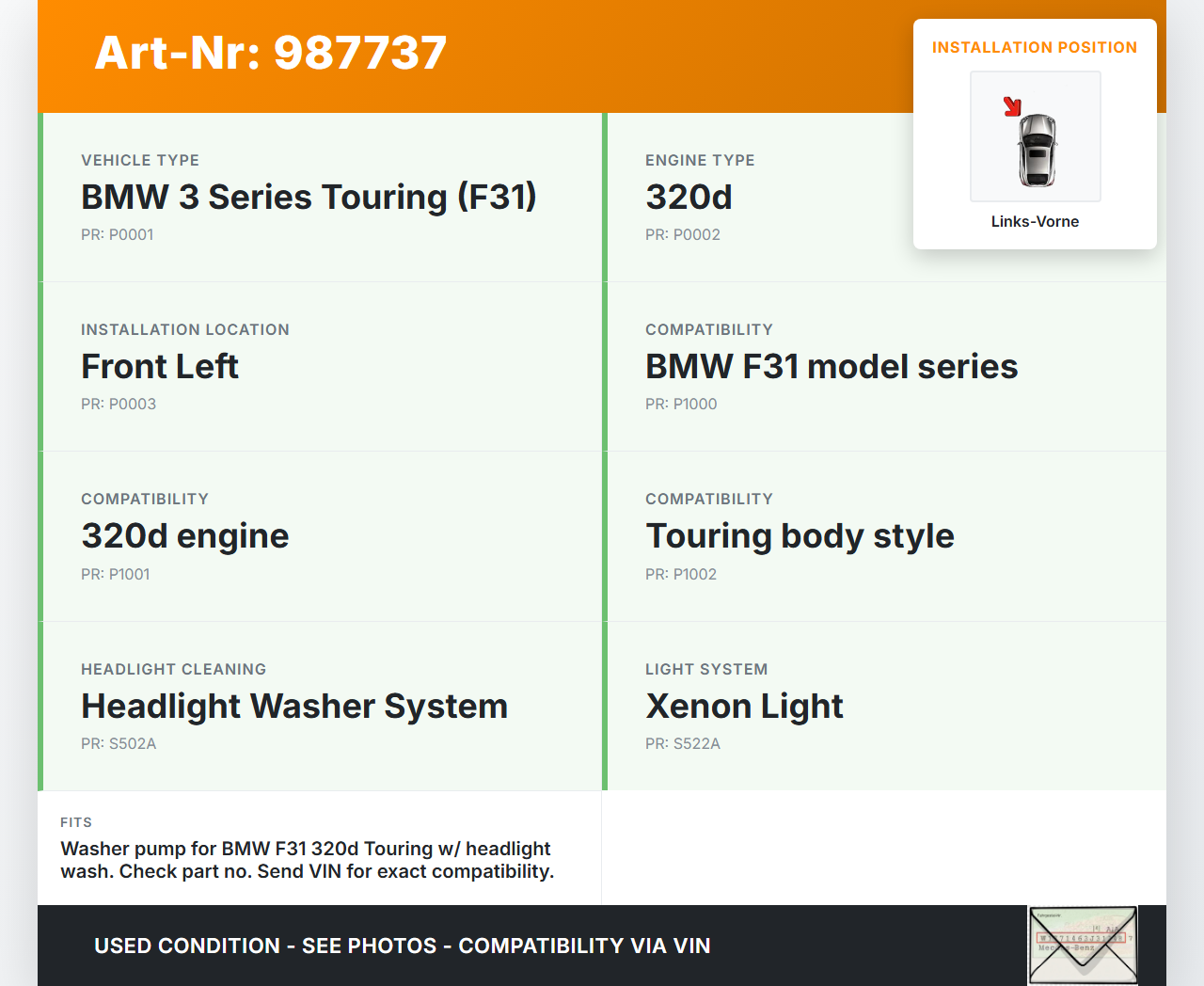Click the Links-Vorne caption

coord(1035,221)
